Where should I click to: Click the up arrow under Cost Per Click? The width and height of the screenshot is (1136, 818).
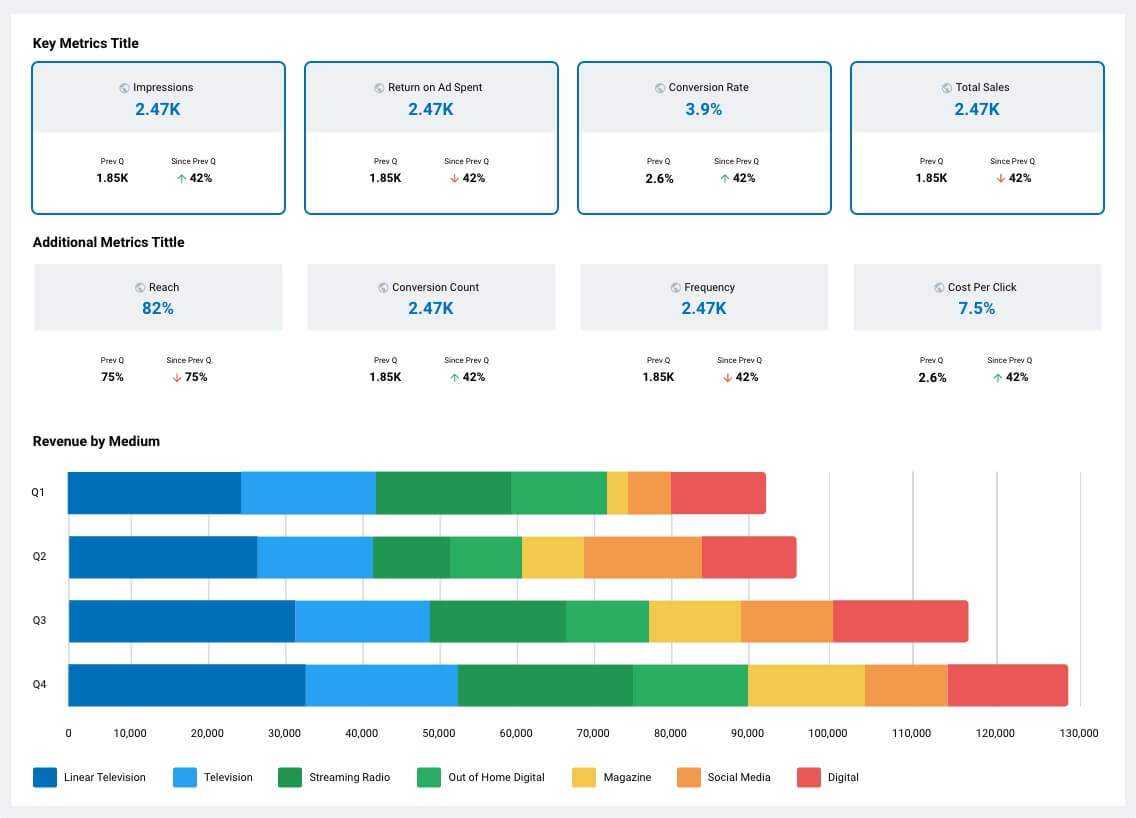tap(998, 377)
